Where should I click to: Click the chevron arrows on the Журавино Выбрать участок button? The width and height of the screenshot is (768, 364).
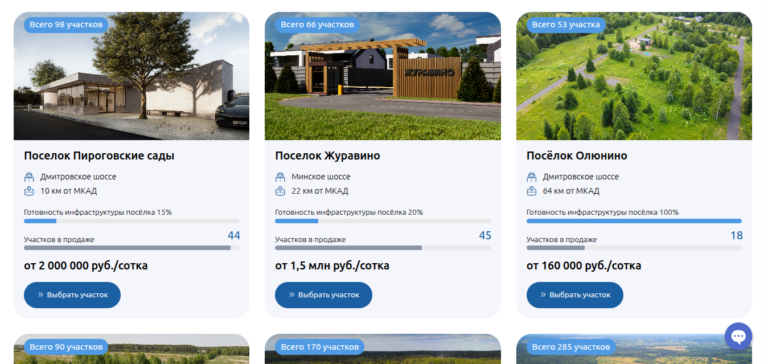[291, 295]
